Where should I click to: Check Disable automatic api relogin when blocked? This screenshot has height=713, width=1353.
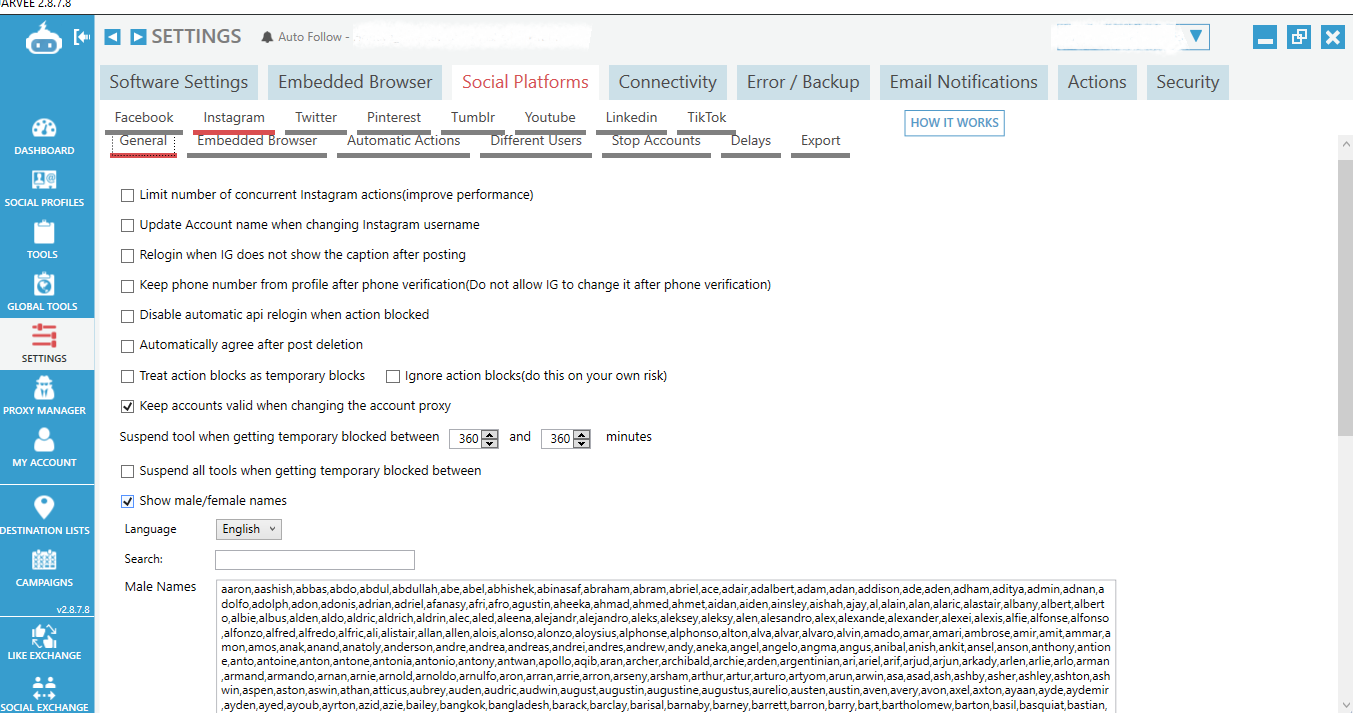pos(127,315)
